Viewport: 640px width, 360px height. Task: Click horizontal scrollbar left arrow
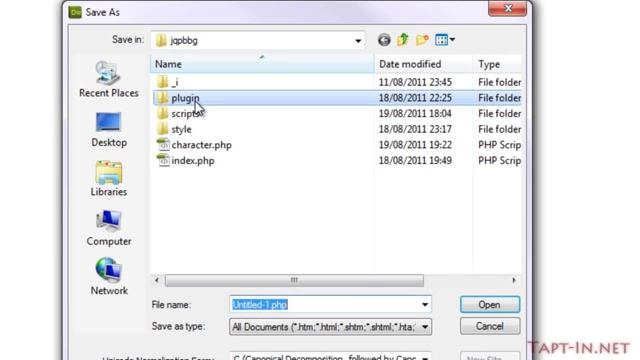pos(157,280)
